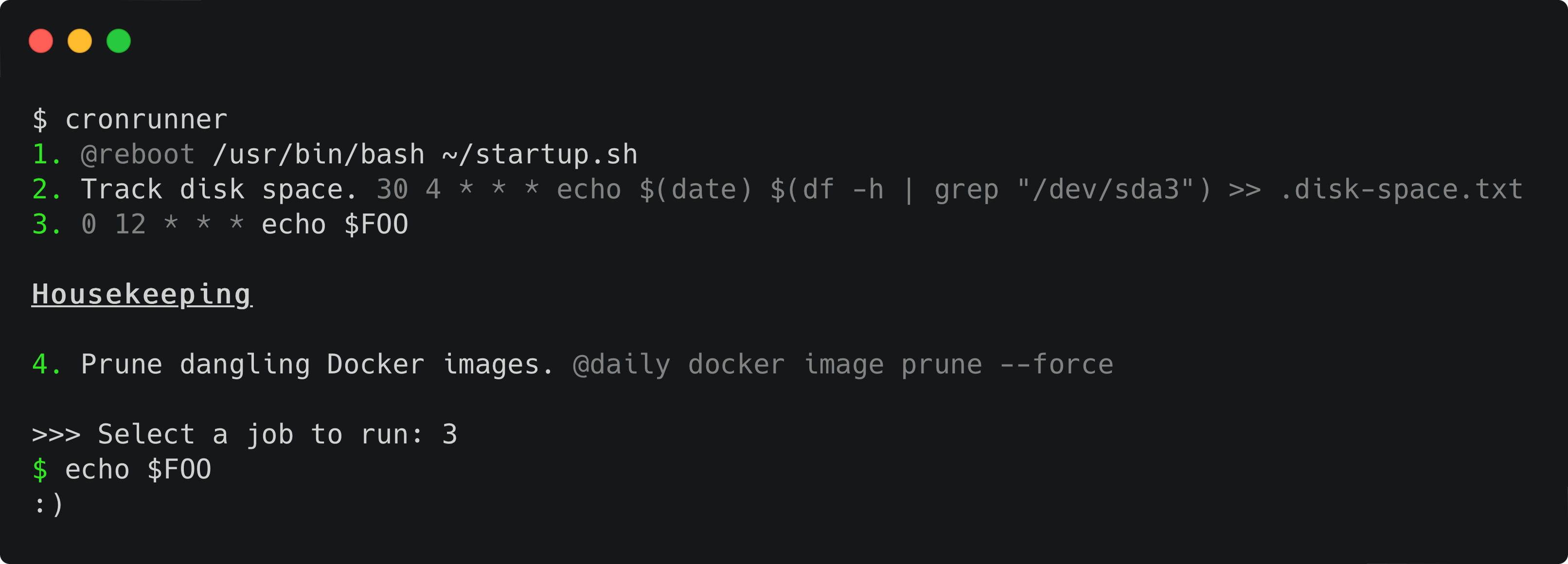This screenshot has height=564, width=1568.
Task: Click the green job number 1
Action: tap(44, 155)
